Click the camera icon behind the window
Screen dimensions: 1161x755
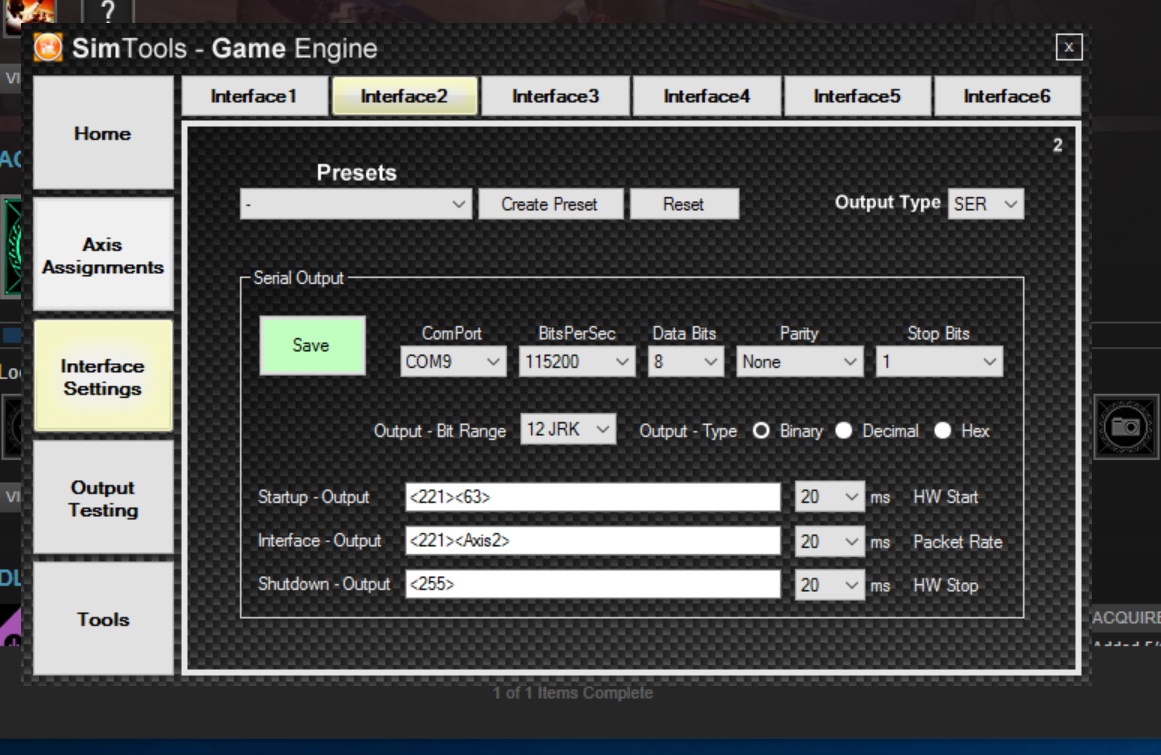point(1125,427)
